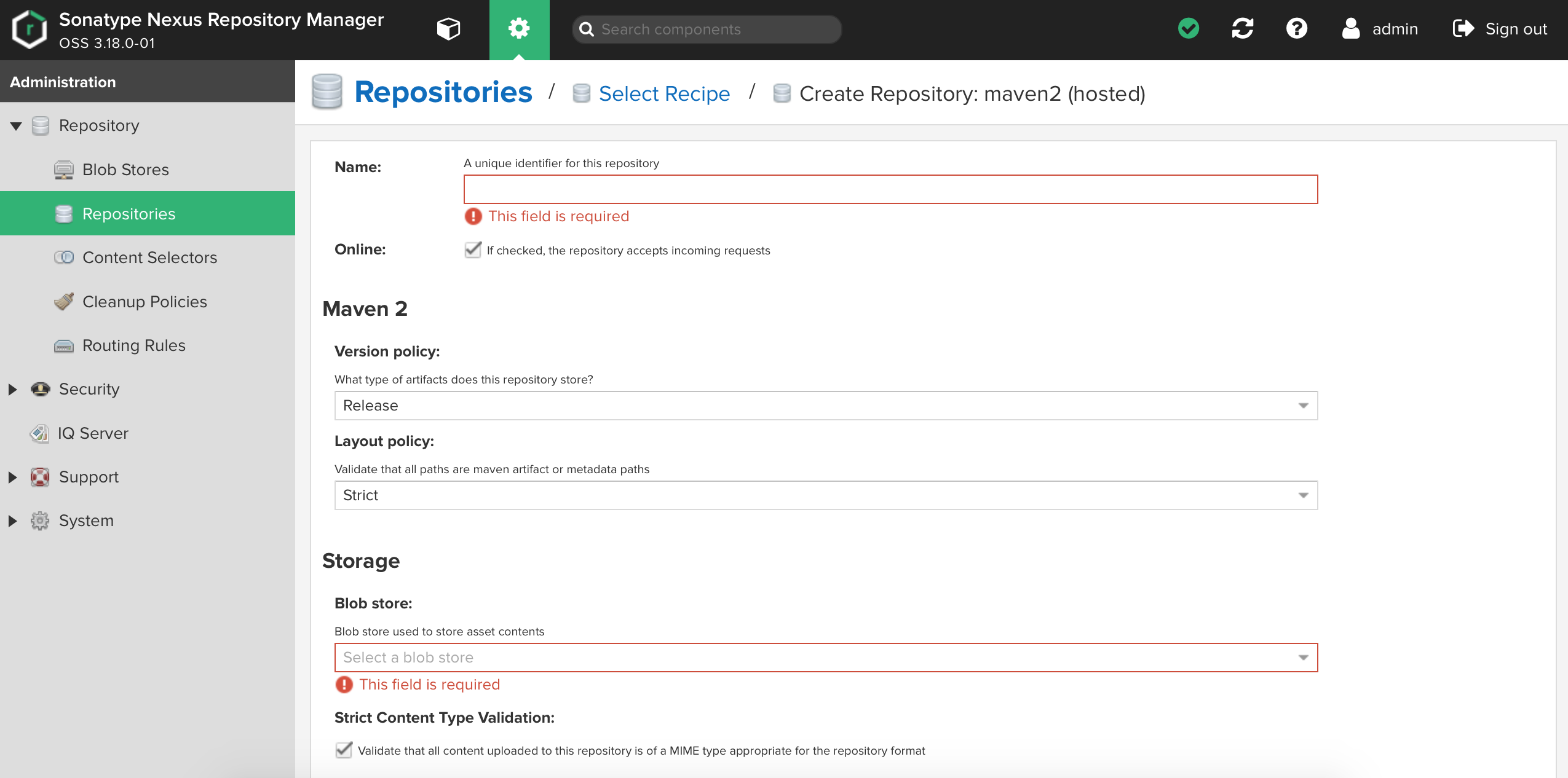This screenshot has width=1568, height=778.
Task: Go to Repositories breadcrumb link
Action: coord(443,92)
